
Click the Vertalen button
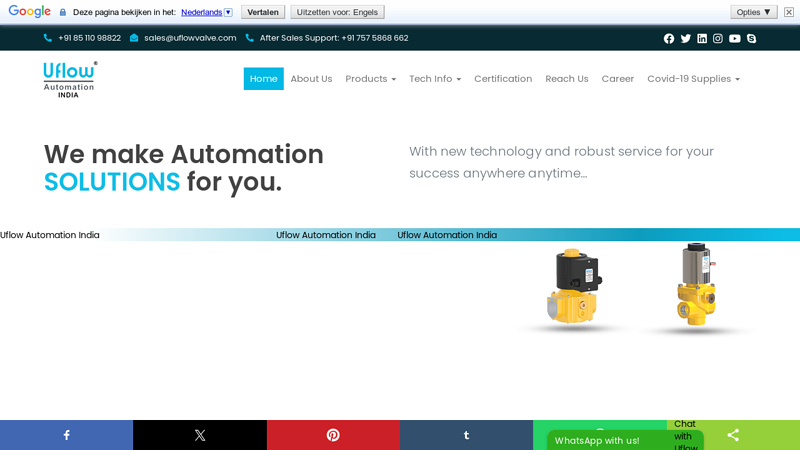[x=263, y=12]
